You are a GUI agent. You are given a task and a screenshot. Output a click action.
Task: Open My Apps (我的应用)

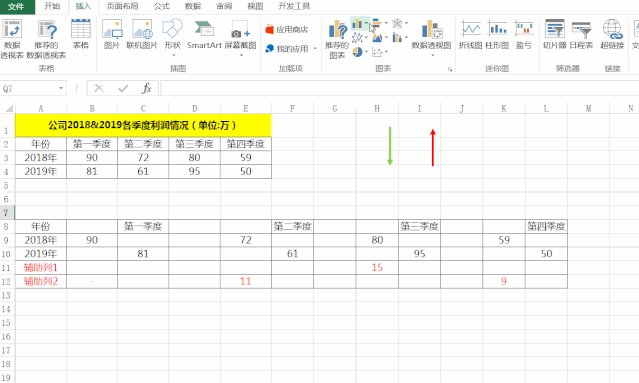(286, 48)
